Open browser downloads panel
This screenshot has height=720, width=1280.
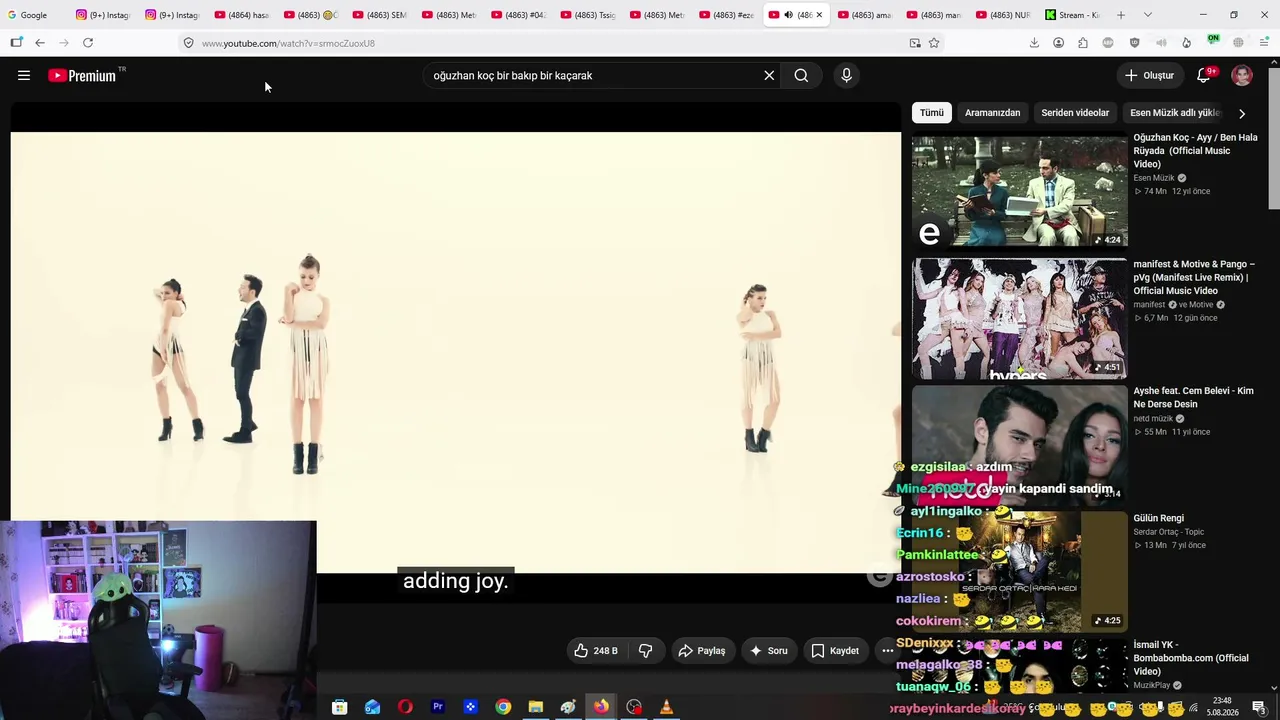pyautogui.click(x=1034, y=43)
